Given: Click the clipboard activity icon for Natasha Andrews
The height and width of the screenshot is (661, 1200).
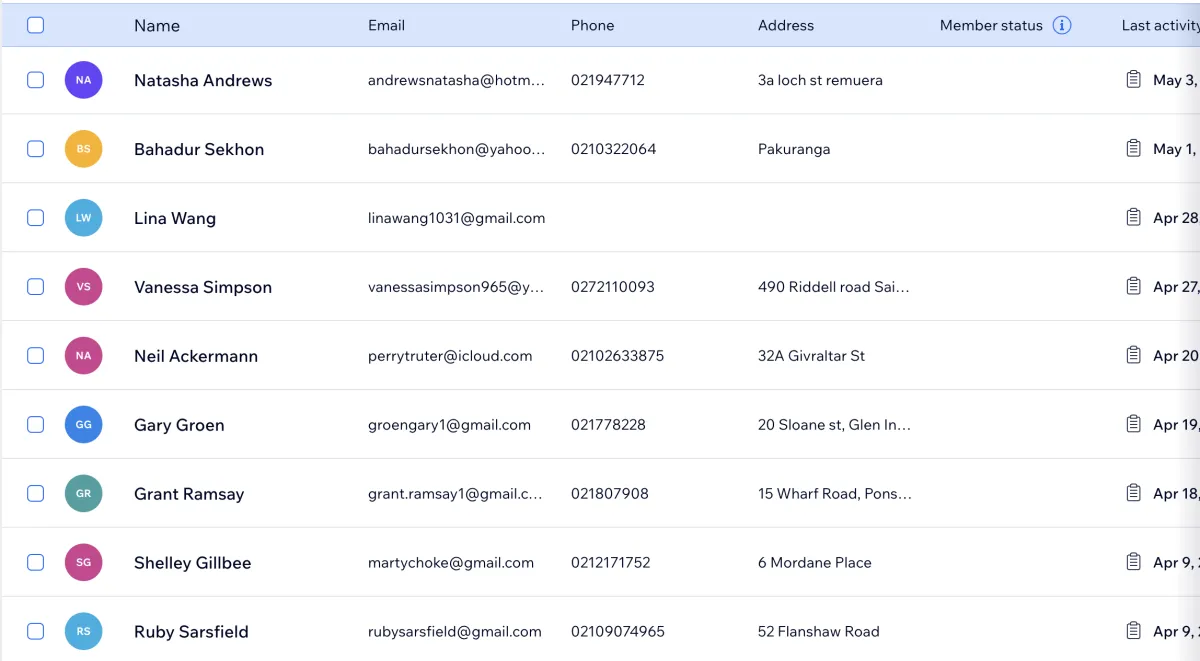Looking at the screenshot, I should click(1133, 80).
